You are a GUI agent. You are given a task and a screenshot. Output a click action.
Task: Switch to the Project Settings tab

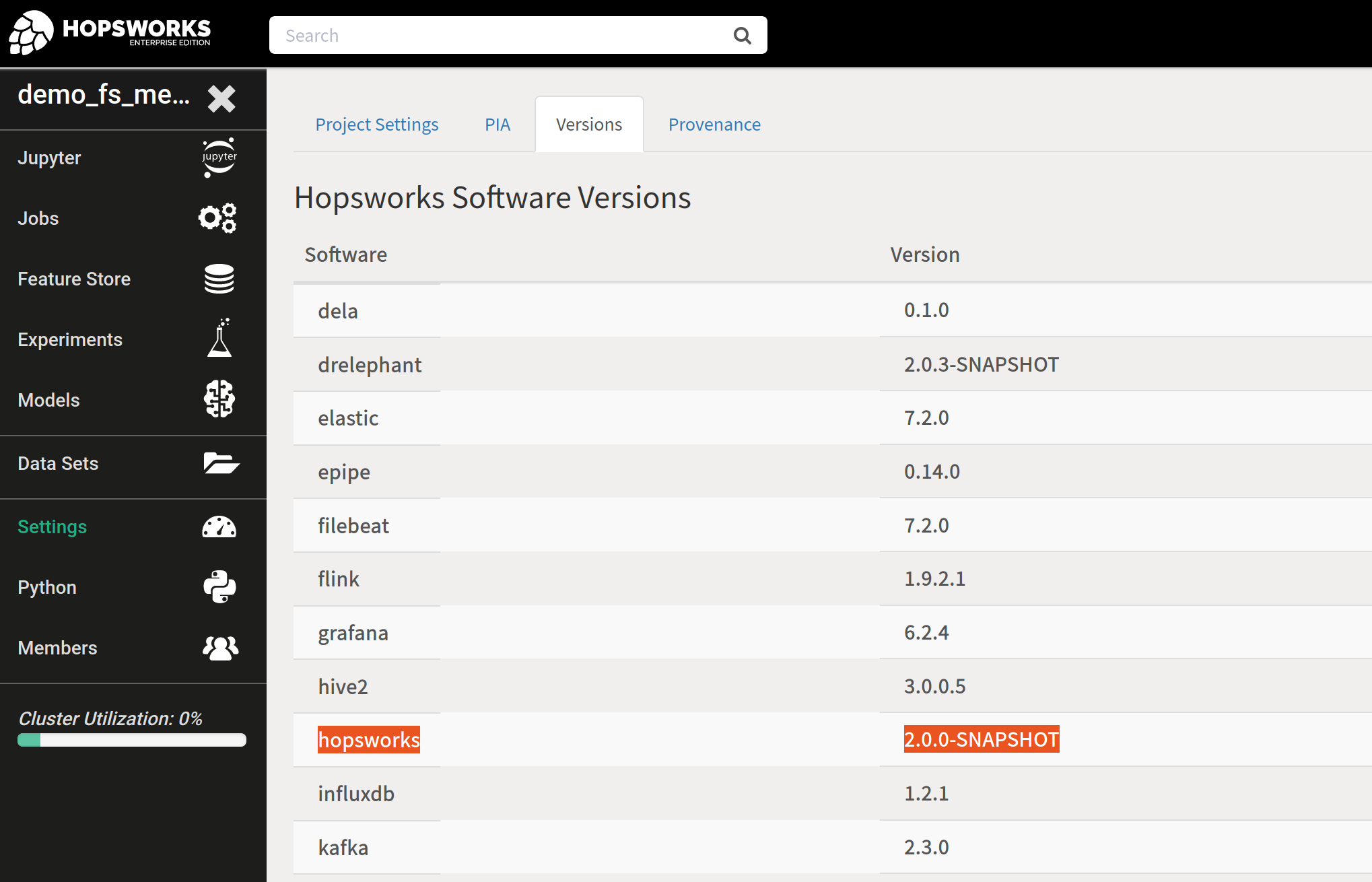pyautogui.click(x=376, y=125)
